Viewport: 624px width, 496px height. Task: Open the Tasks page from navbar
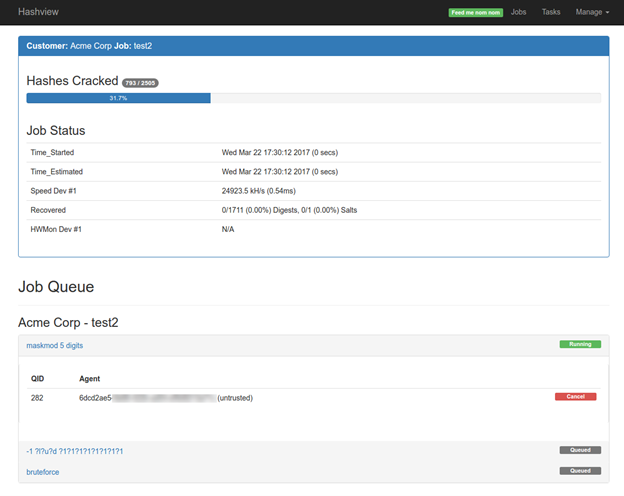551,12
